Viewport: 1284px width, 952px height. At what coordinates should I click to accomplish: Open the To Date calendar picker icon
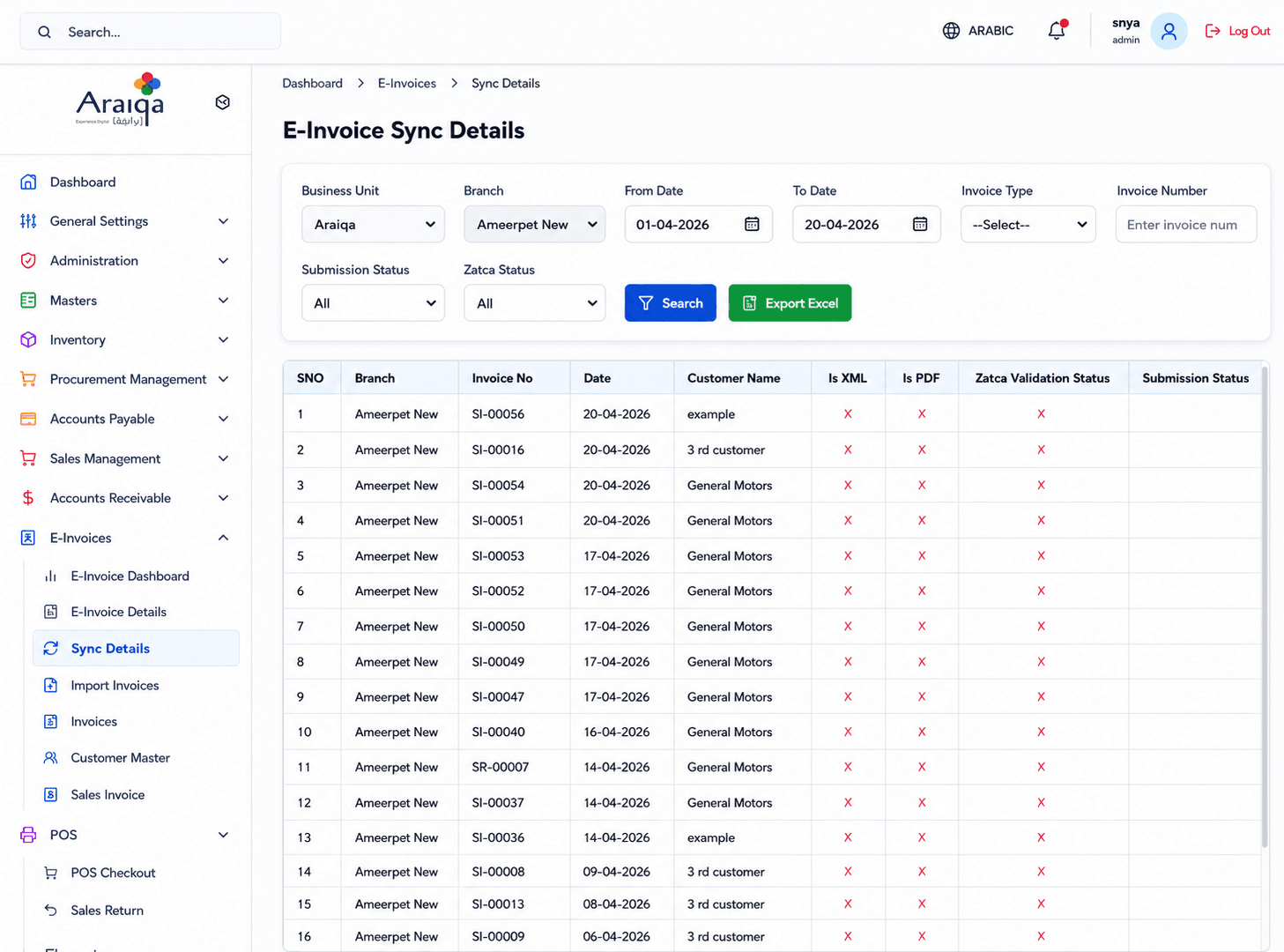point(920,224)
